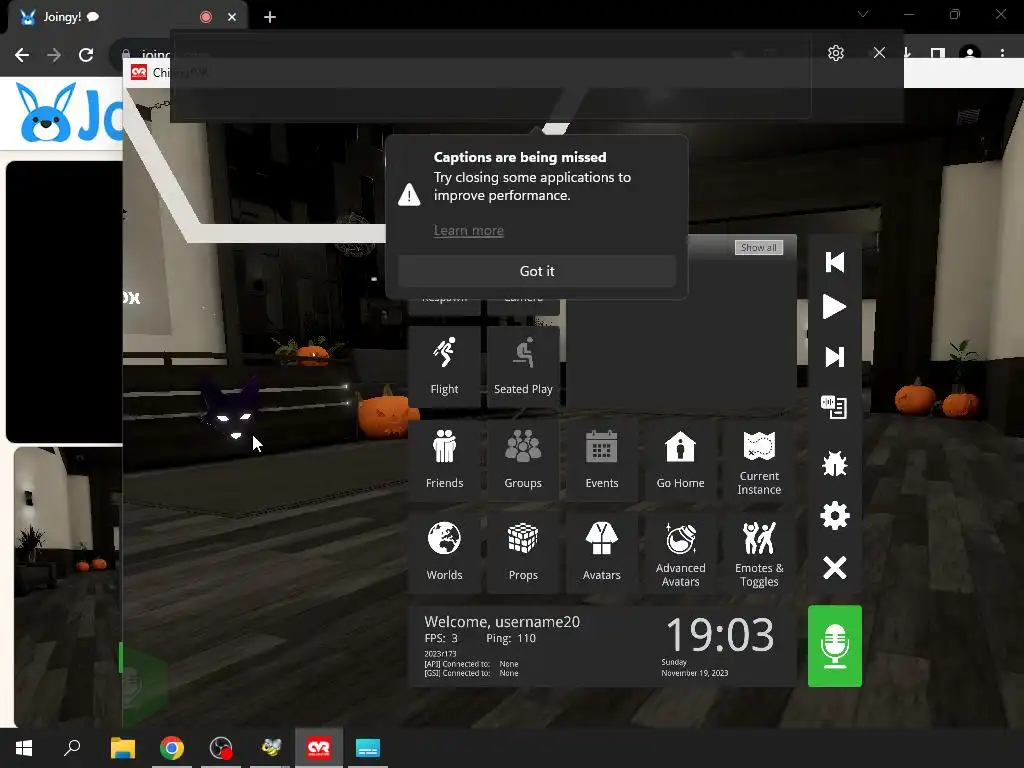Screen dimensions: 1024x768
Task: Open the Avatars menu
Action: [601, 552]
